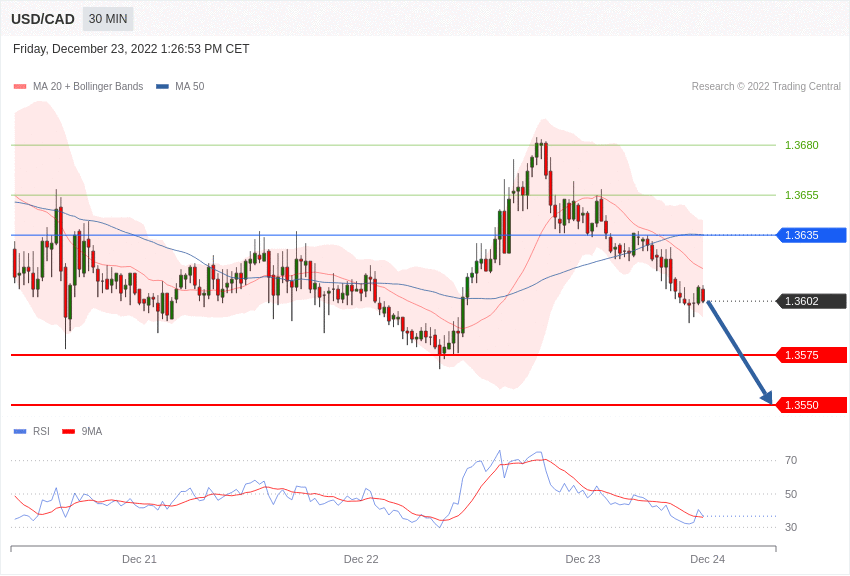Click the Friday, December 23, 2022 timestamp
The width and height of the screenshot is (850, 576).
(131, 49)
